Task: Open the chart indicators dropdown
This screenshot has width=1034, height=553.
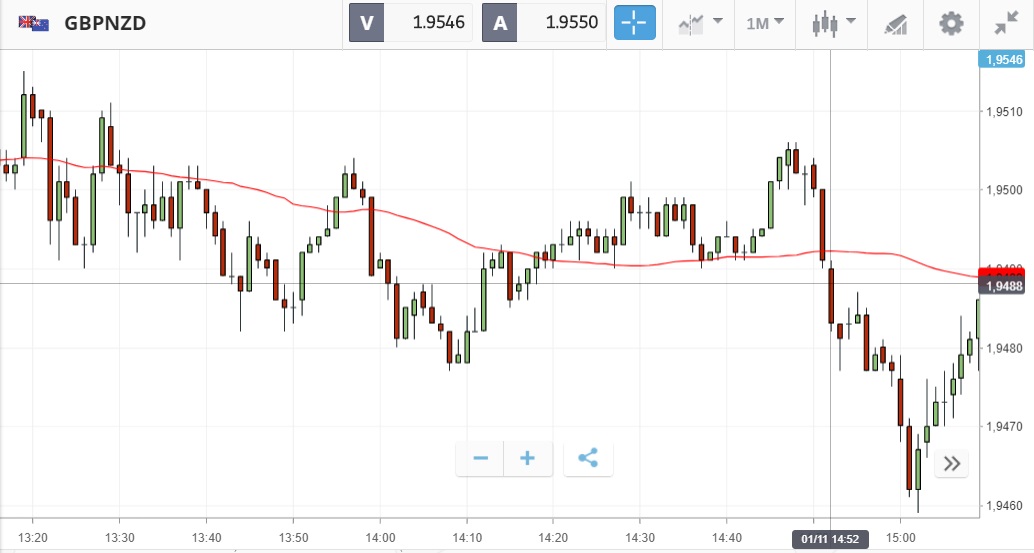Action: coord(698,23)
